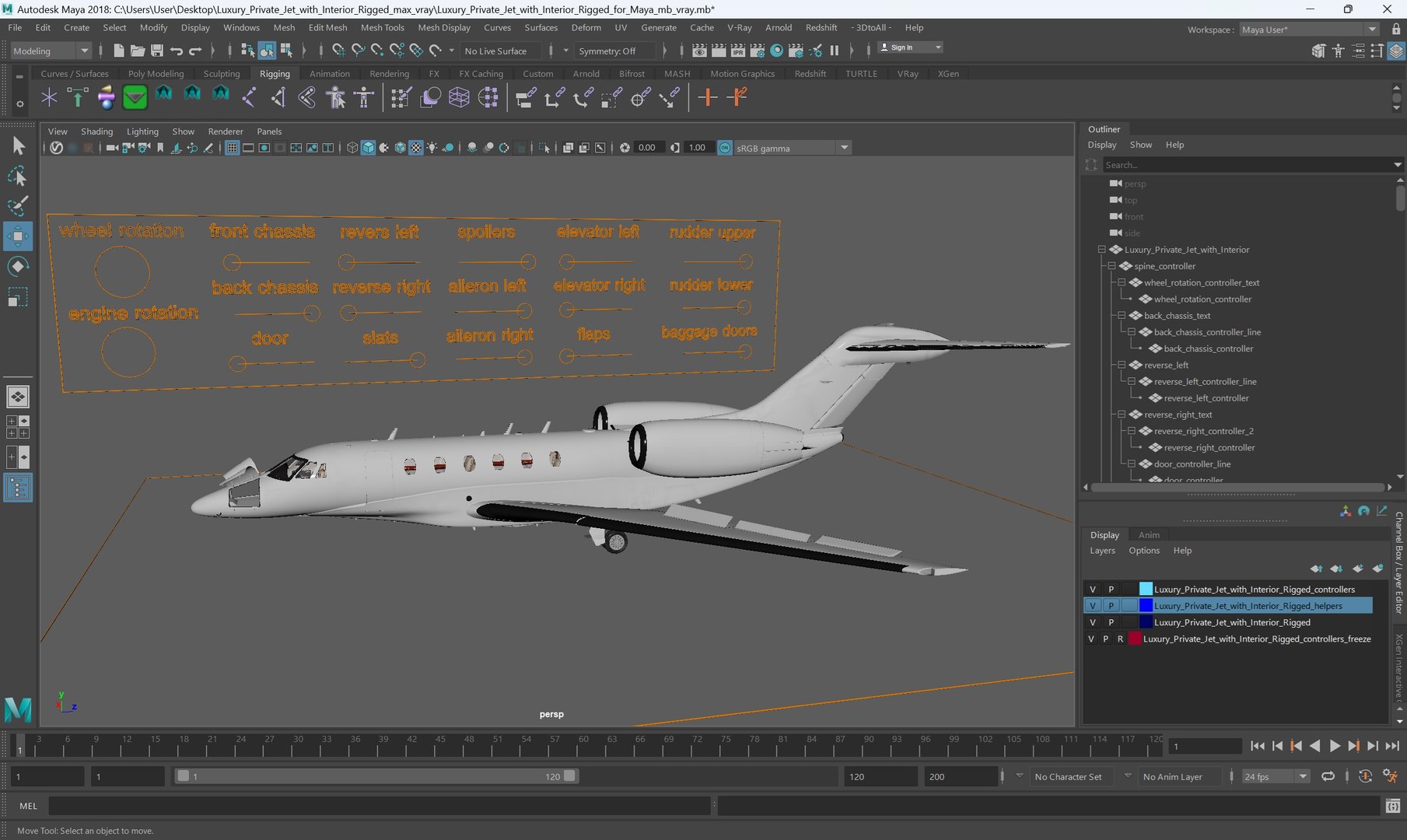
Task: Toggle visibility V of Rigged_controllers layer
Action: 1092,590
